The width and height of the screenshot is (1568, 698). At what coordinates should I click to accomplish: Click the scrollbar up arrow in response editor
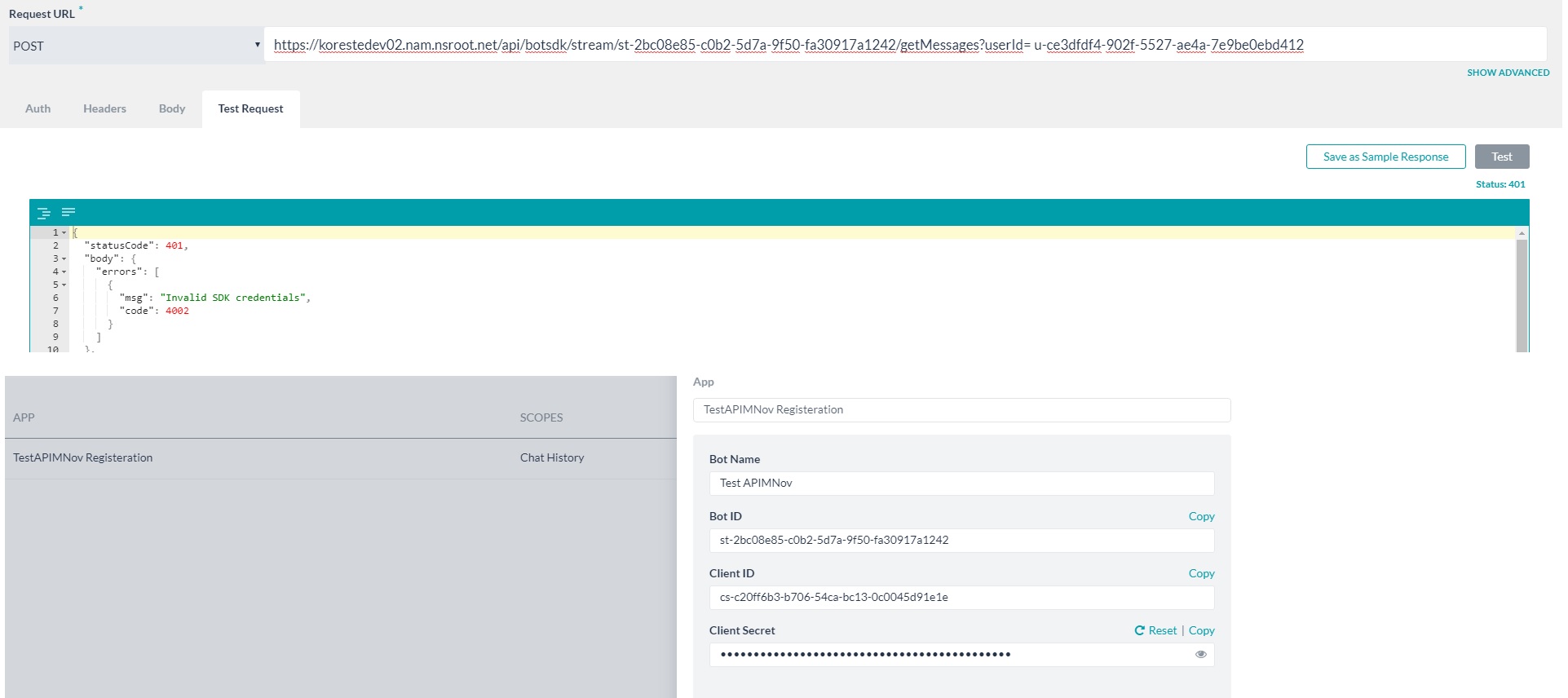click(1521, 233)
